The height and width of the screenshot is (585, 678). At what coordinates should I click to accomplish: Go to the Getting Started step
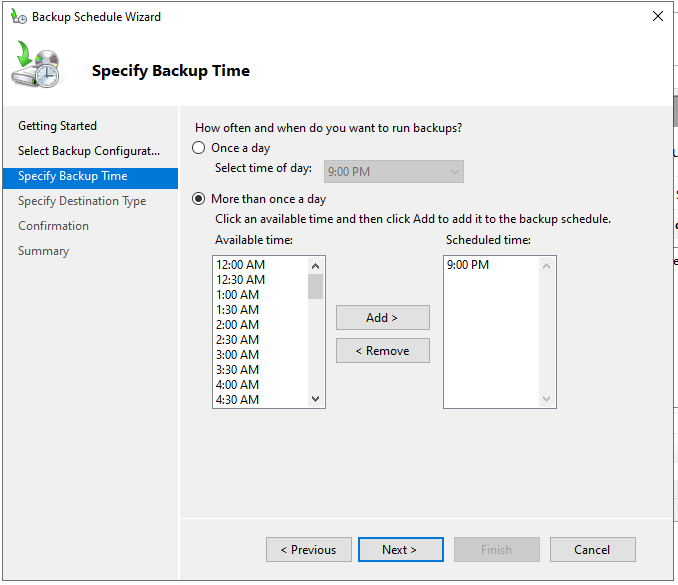coord(58,126)
